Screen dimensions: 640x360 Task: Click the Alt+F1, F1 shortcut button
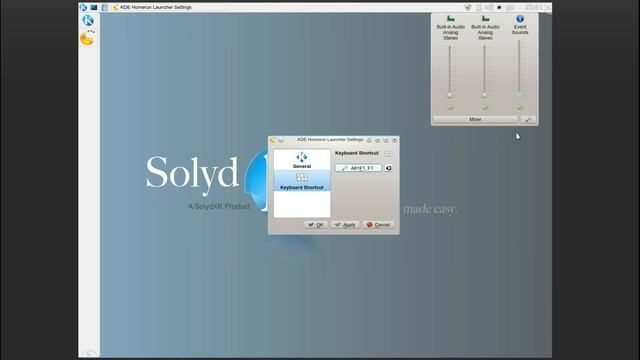(358, 168)
